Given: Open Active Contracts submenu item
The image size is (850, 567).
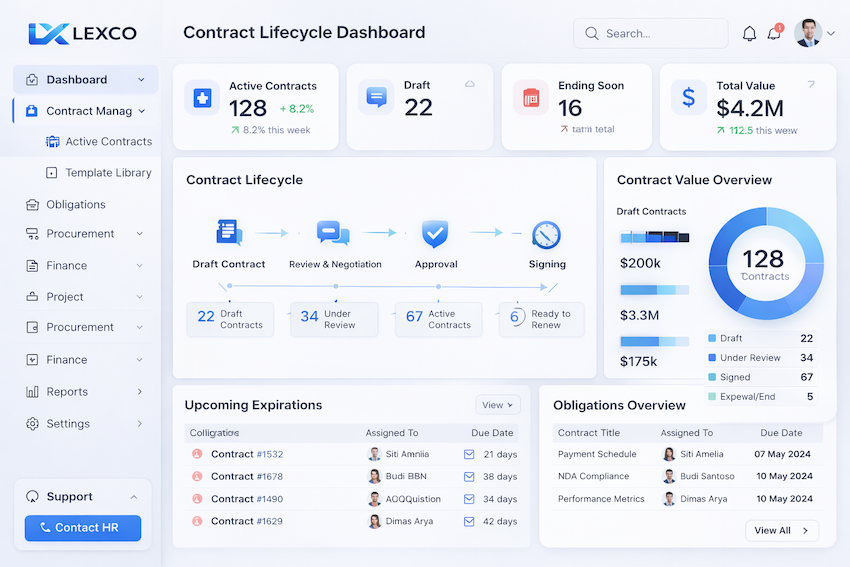Looking at the screenshot, I should (x=99, y=141).
